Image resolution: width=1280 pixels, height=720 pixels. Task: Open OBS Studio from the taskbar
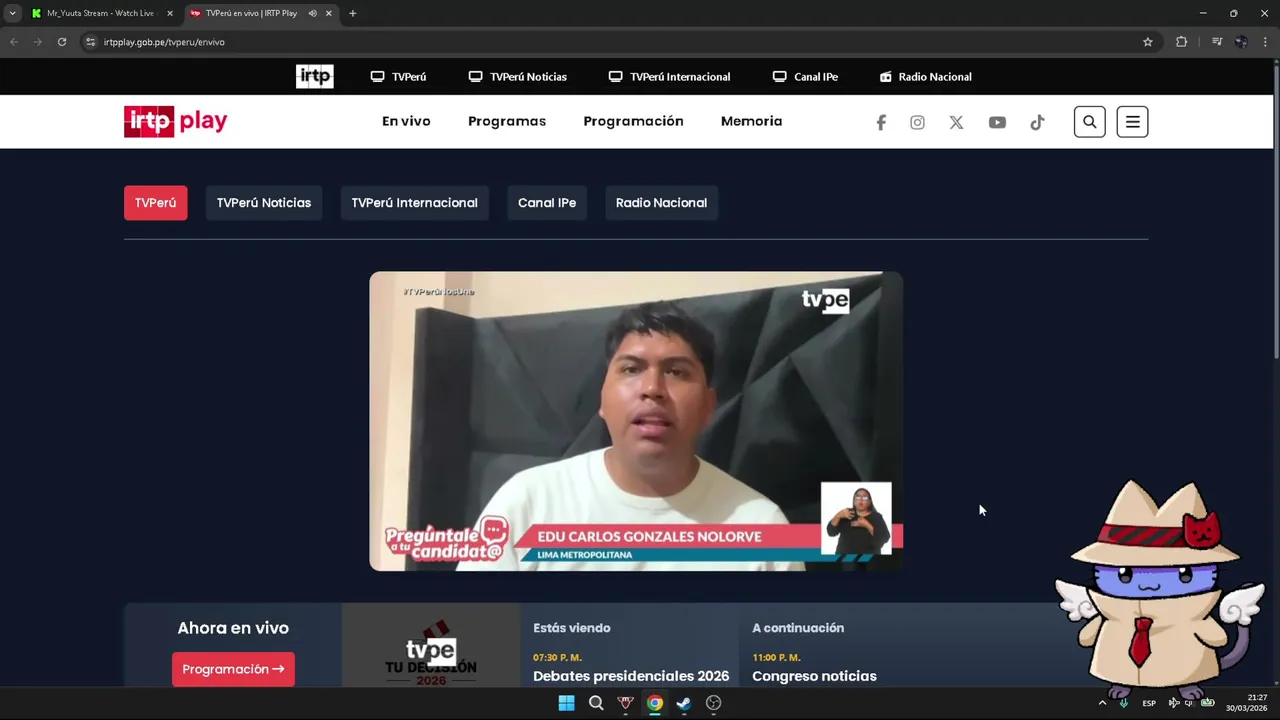pyautogui.click(x=713, y=703)
